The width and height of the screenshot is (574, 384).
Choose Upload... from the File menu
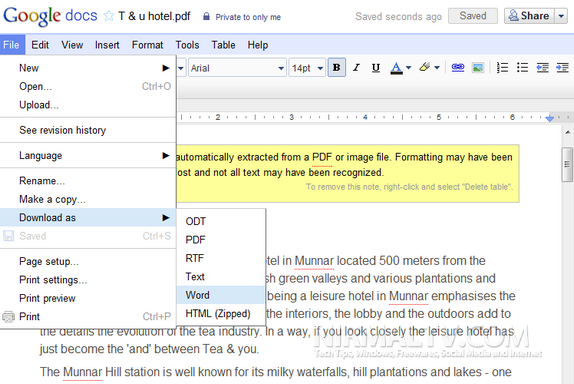coord(88,105)
